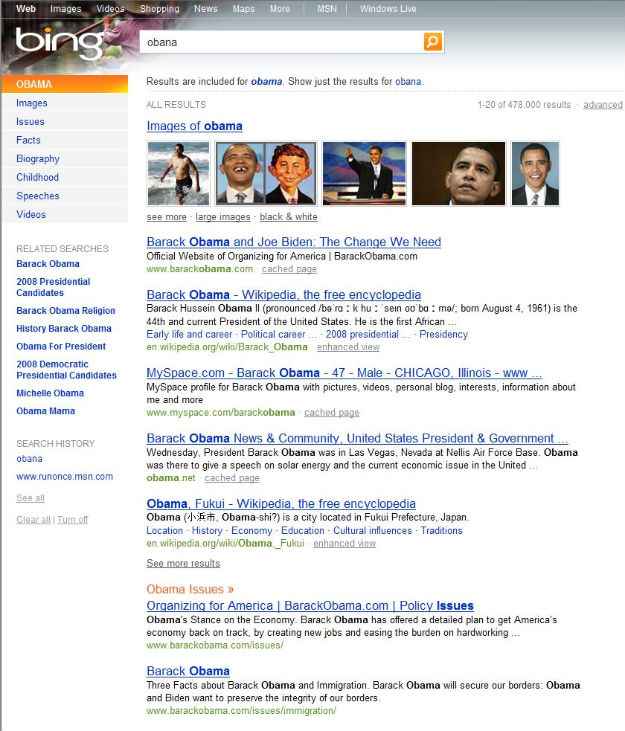This screenshot has width=625, height=731.
Task: Switch to the Videos top navigation tab
Action: point(110,8)
